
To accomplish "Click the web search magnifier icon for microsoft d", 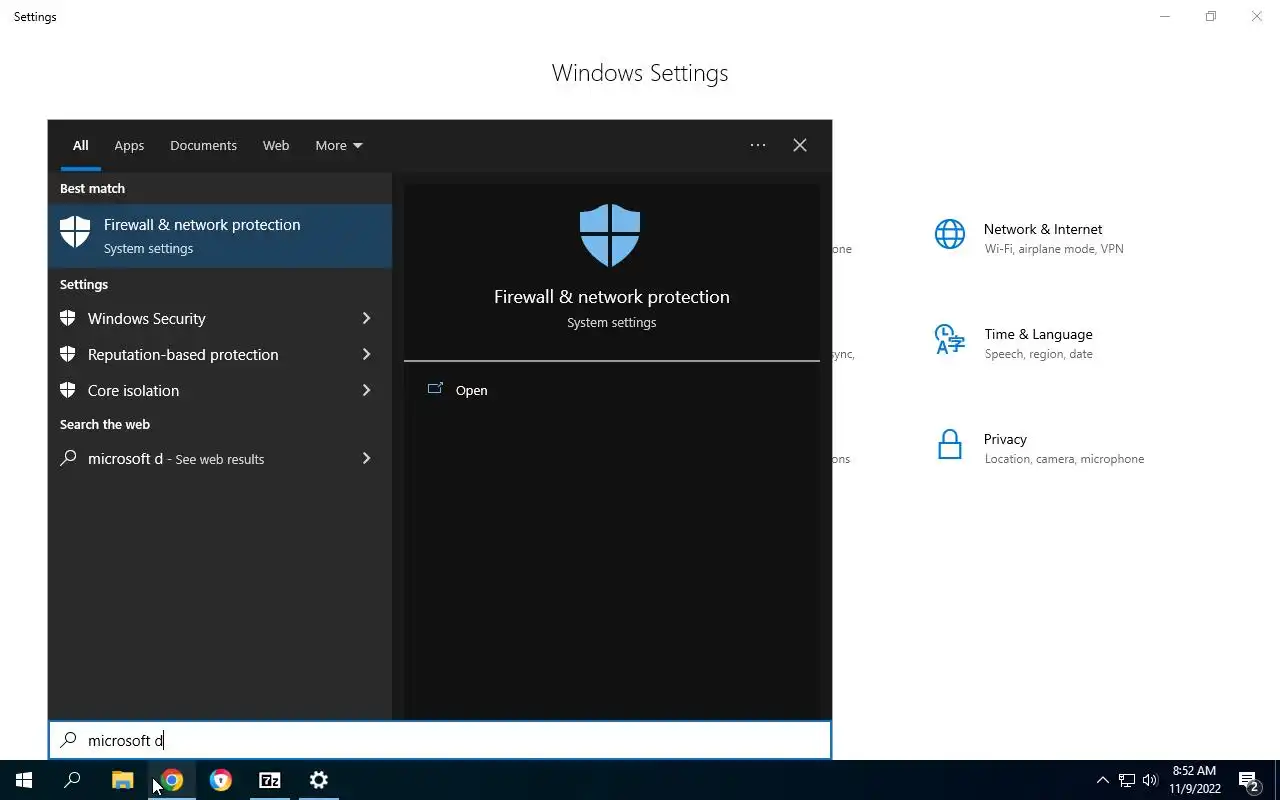I will (x=68, y=458).
